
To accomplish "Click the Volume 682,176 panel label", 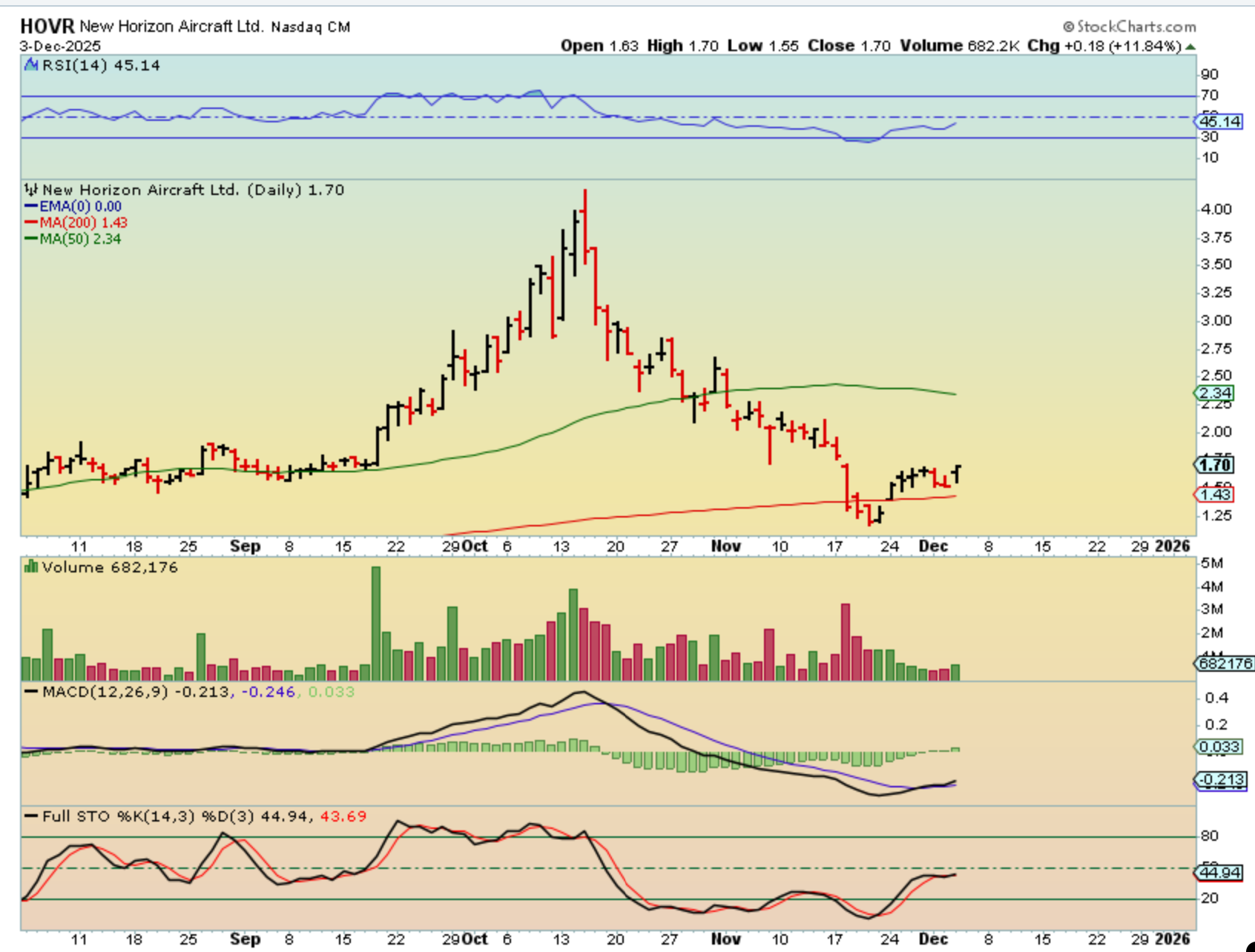I will click(x=110, y=567).
